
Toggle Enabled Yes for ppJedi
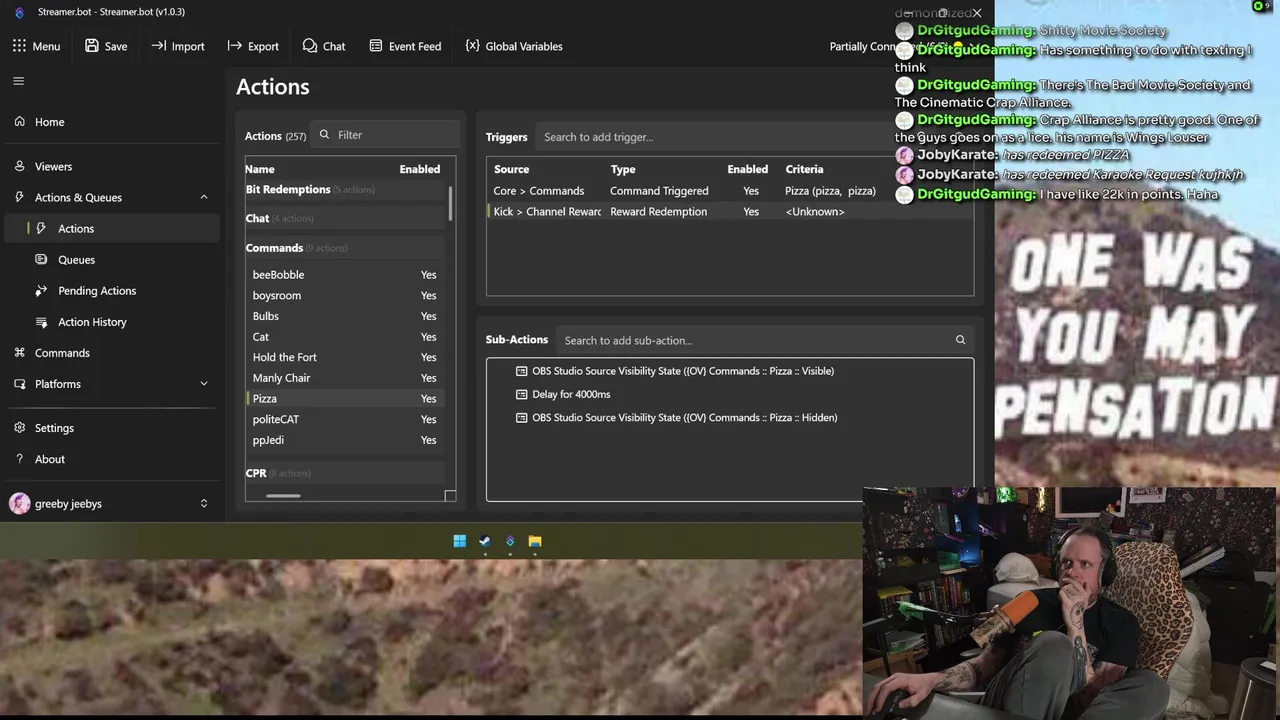[x=428, y=440]
